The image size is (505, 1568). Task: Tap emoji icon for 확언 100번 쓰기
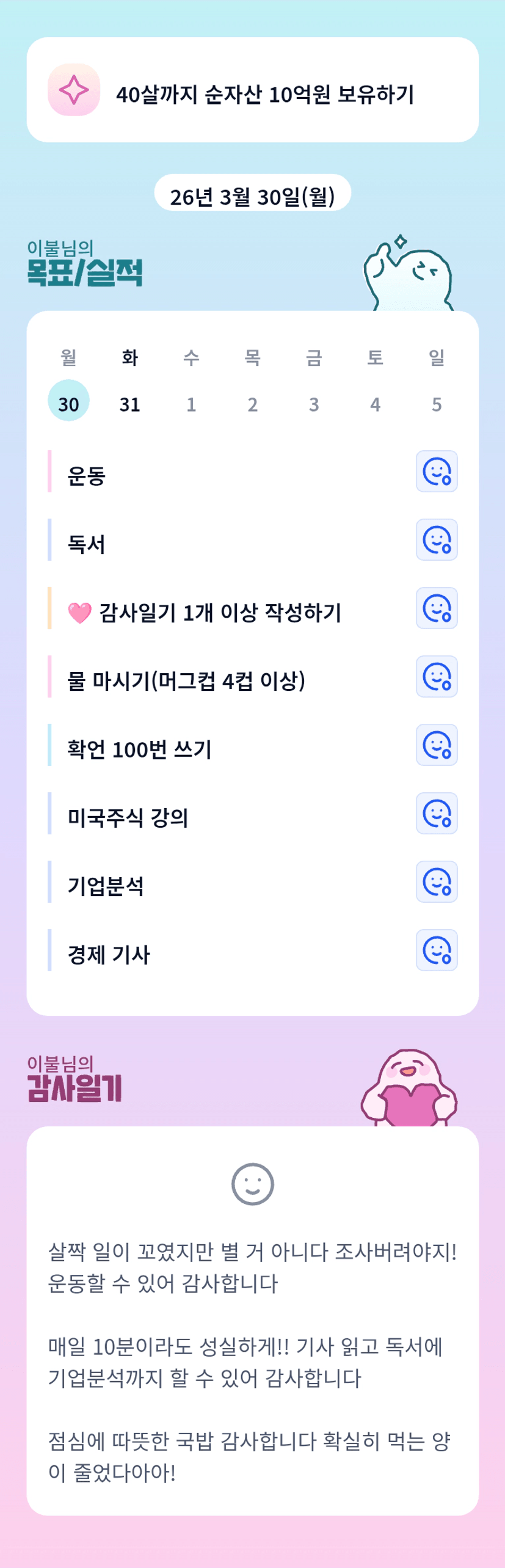437,745
